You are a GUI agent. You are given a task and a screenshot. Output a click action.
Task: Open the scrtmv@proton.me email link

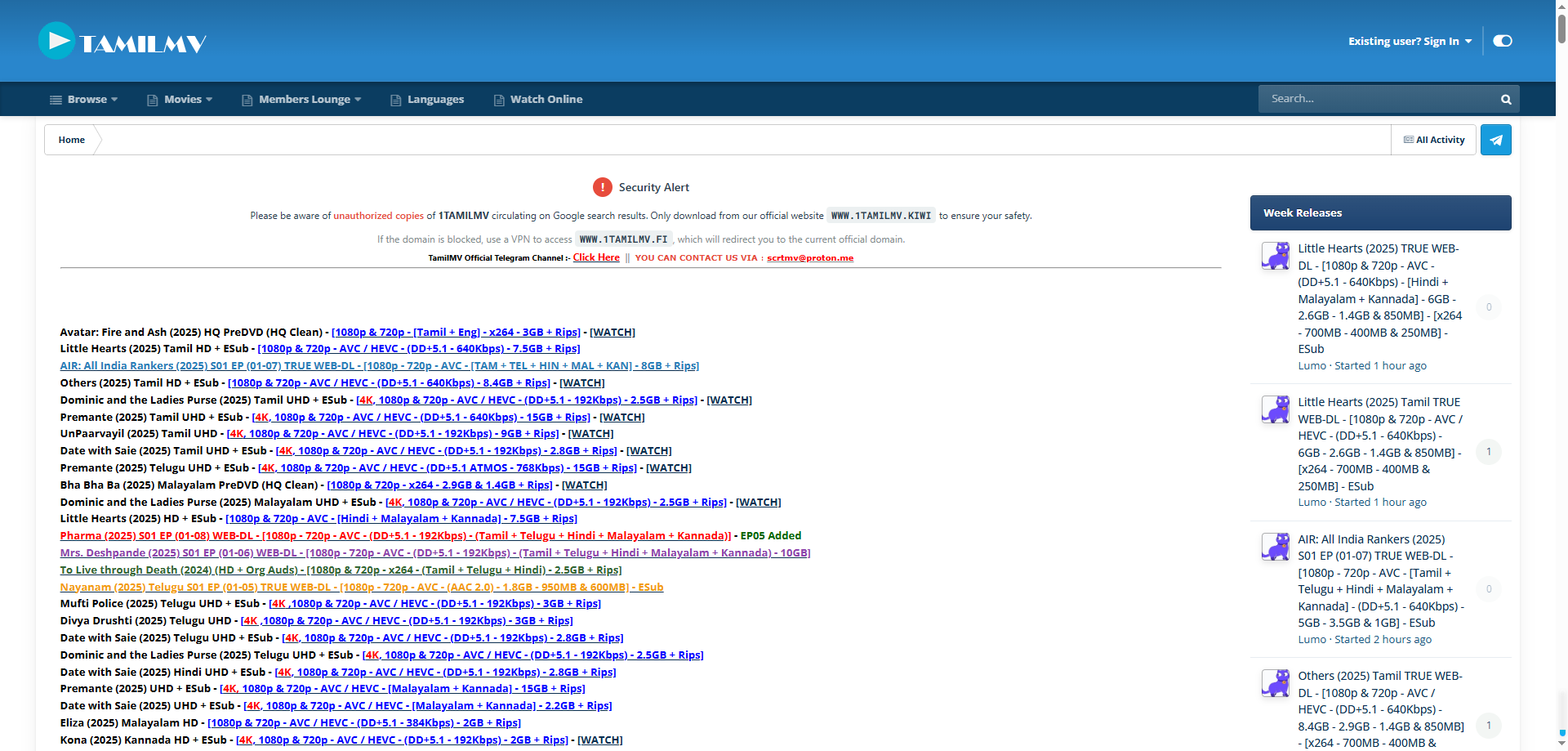pos(809,257)
